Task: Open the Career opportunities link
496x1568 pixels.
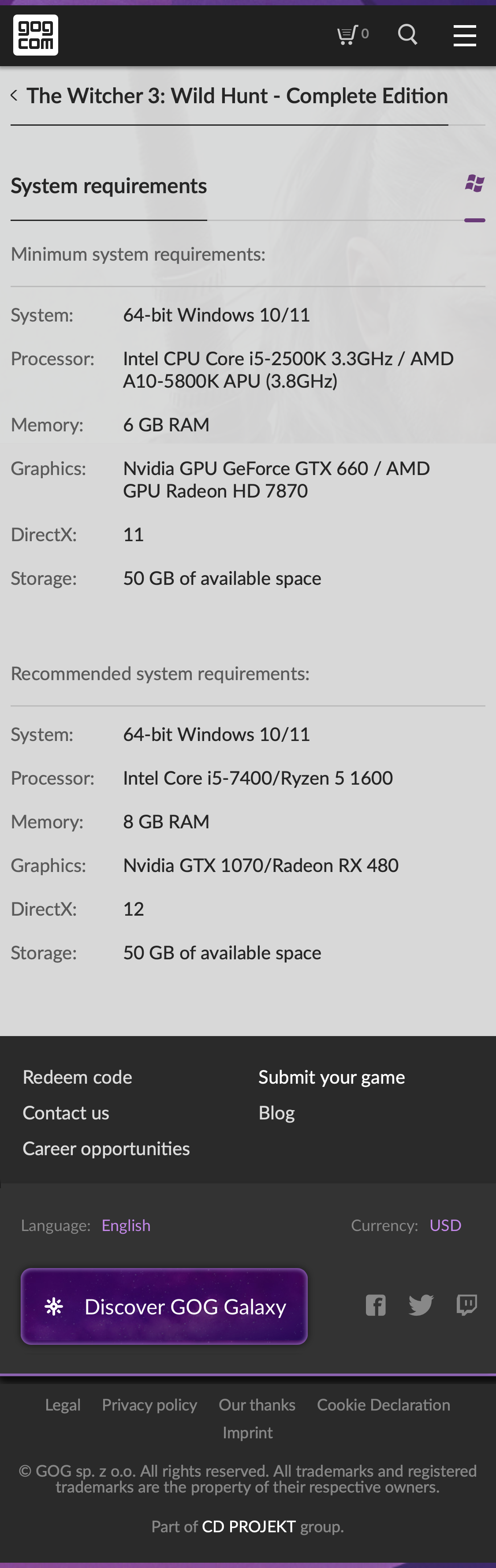Action: pos(106,1149)
